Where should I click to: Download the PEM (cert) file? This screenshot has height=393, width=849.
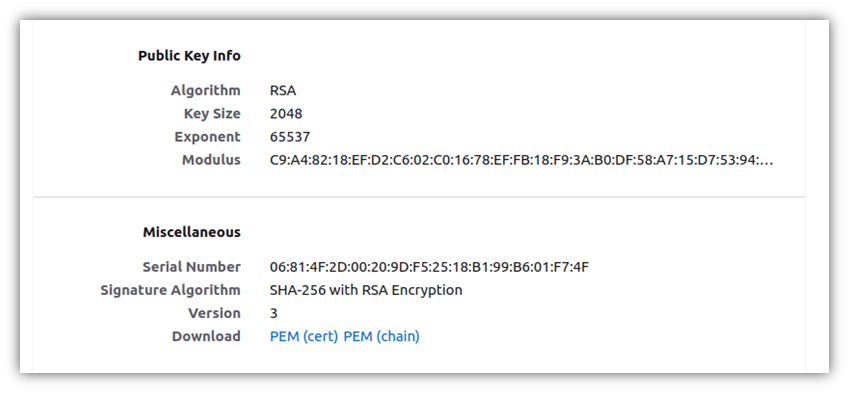click(304, 337)
